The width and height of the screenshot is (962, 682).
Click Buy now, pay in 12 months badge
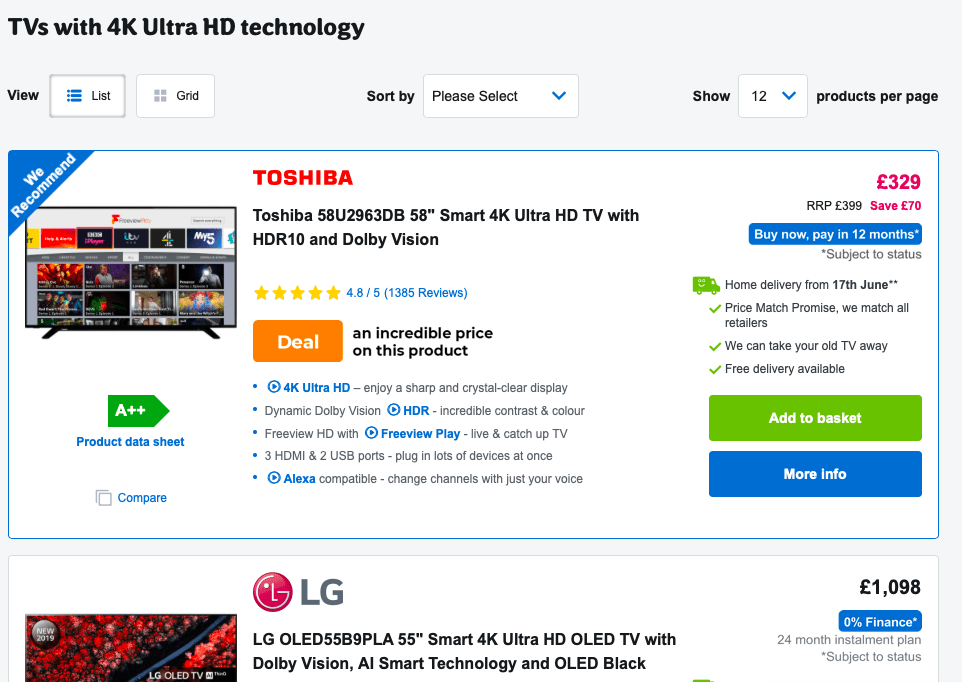pyautogui.click(x=835, y=234)
